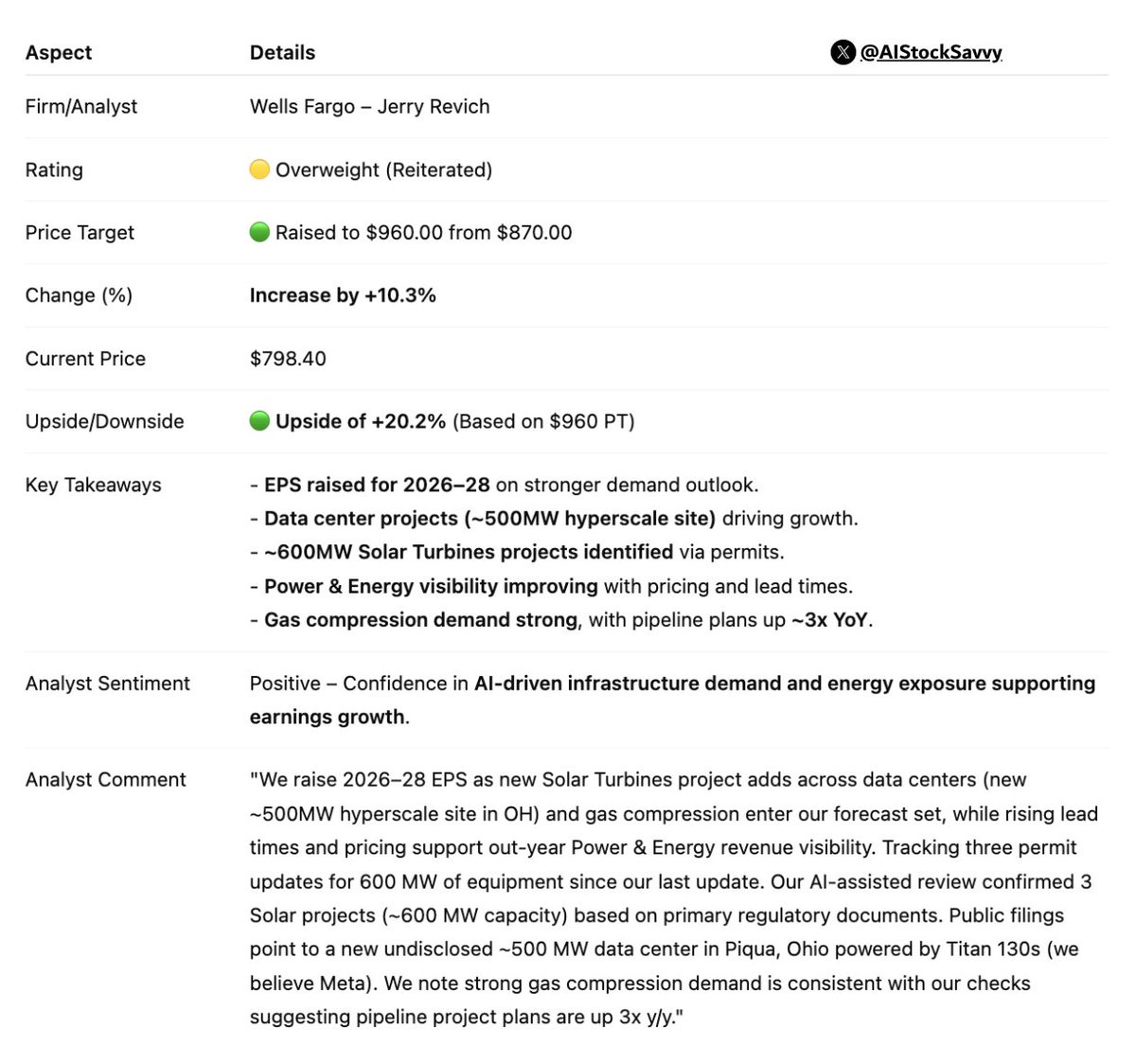
Task: Click the Key Takeaways row label
Action: point(93,486)
